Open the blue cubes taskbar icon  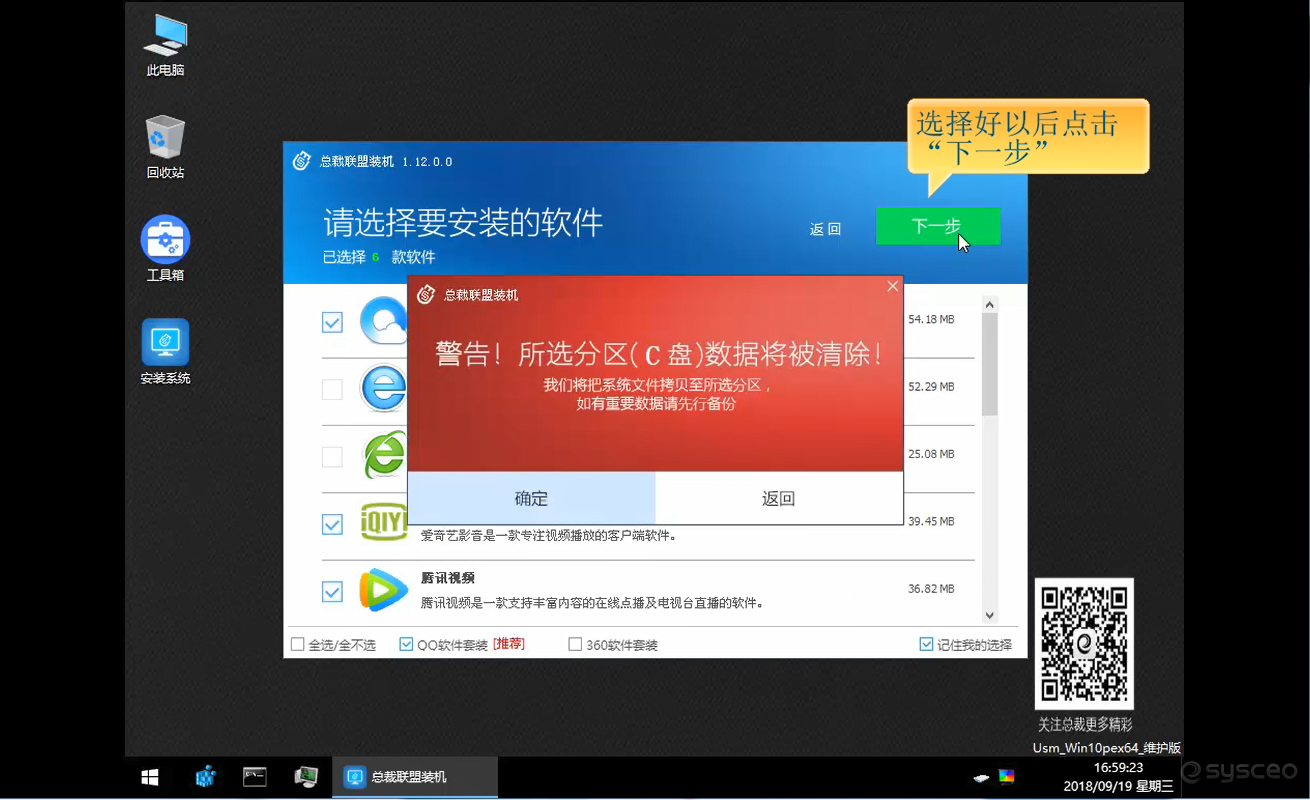[x=206, y=777]
